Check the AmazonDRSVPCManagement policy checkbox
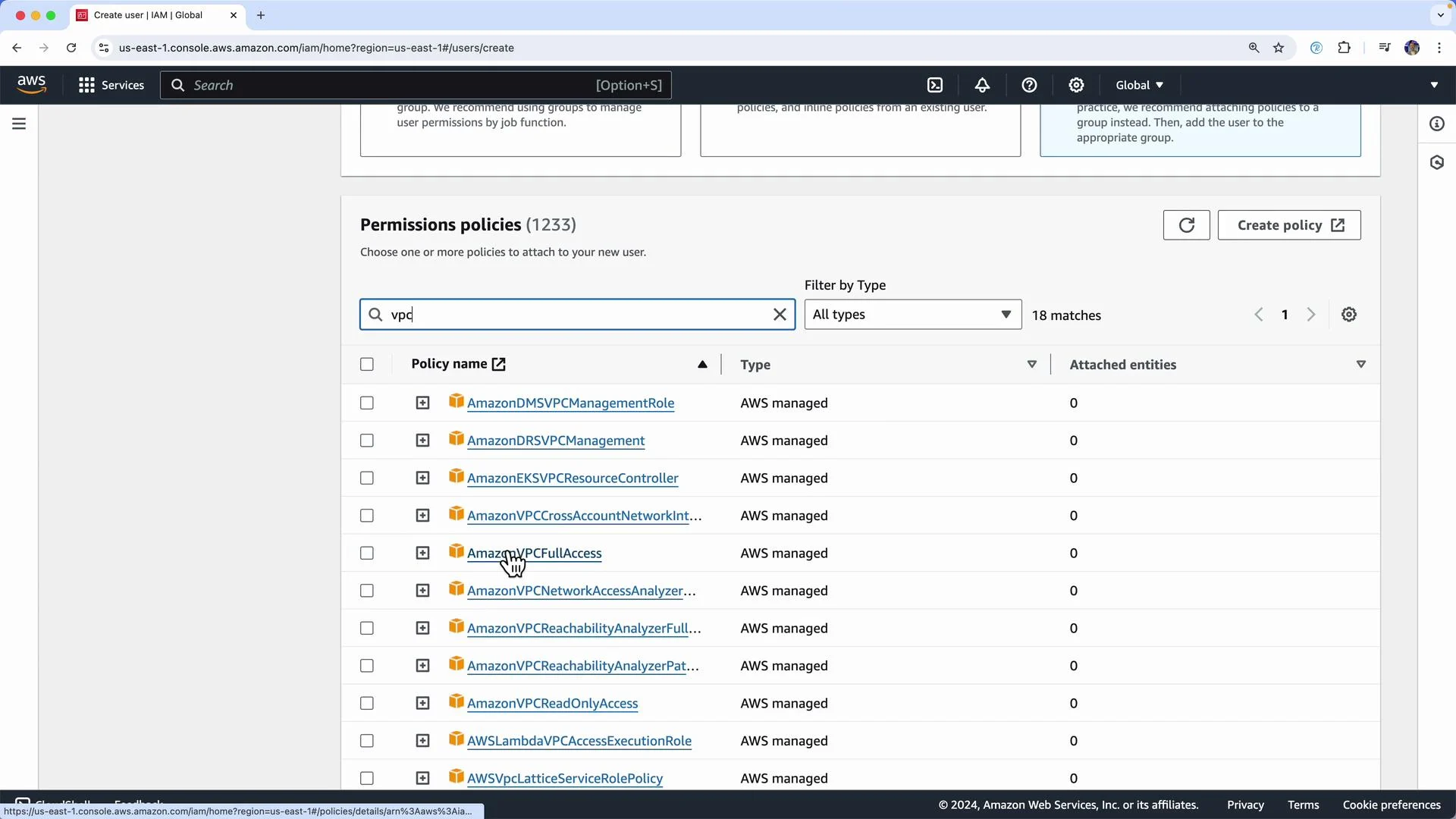The image size is (1456, 819). click(x=367, y=441)
